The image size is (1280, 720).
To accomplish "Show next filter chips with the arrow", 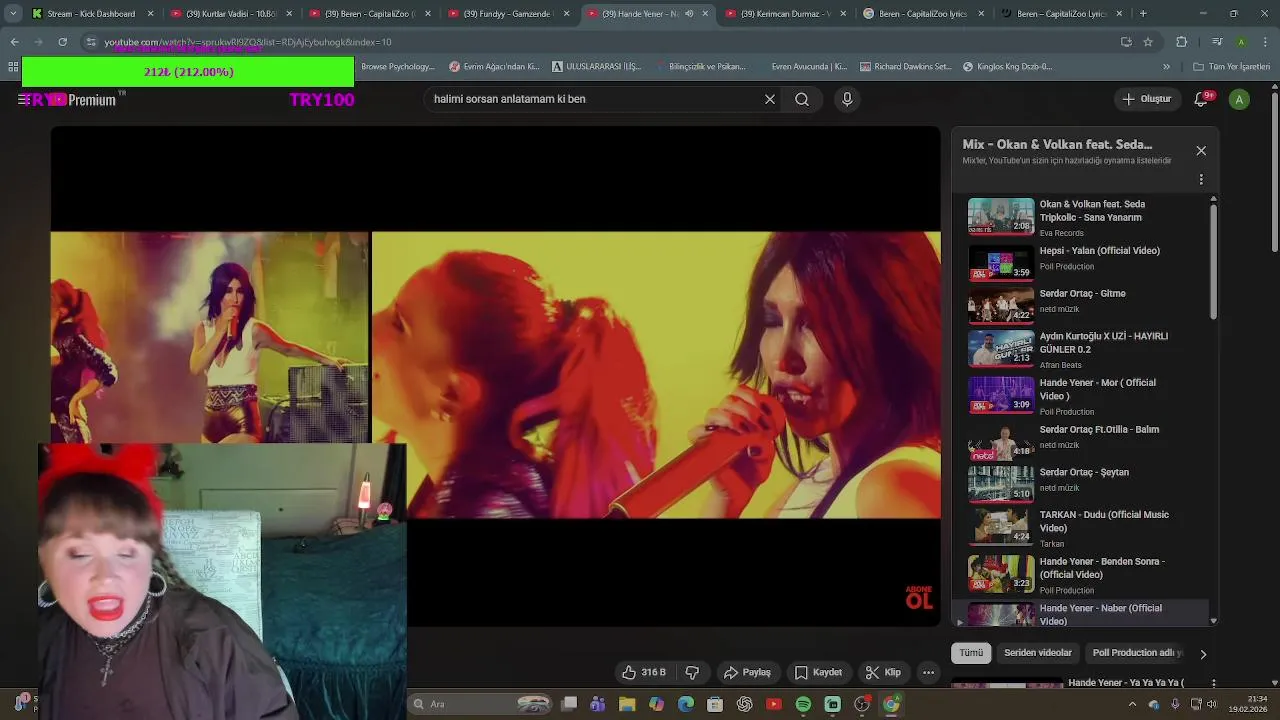I will point(1203,654).
